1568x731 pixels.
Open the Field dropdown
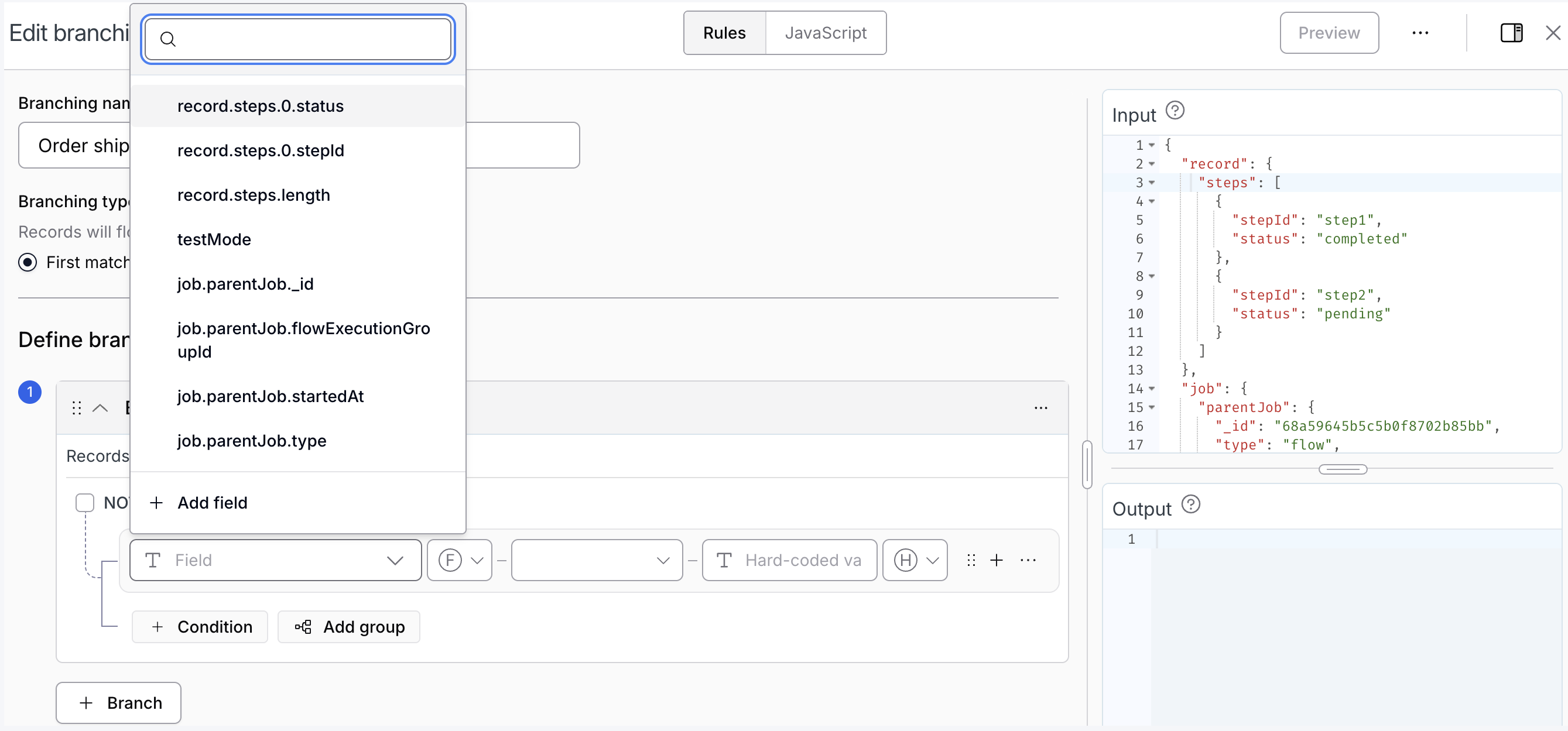275,560
